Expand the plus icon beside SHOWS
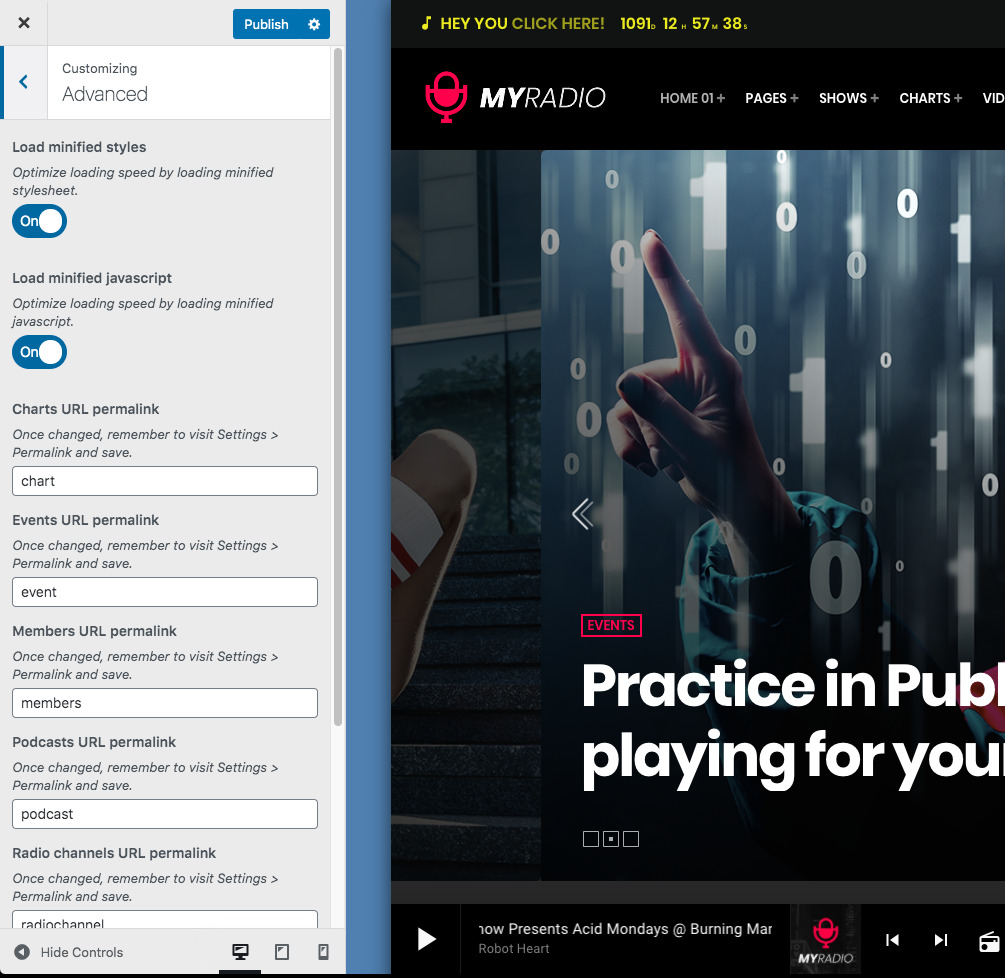Viewport: 1005px width, 978px height. coord(874,98)
